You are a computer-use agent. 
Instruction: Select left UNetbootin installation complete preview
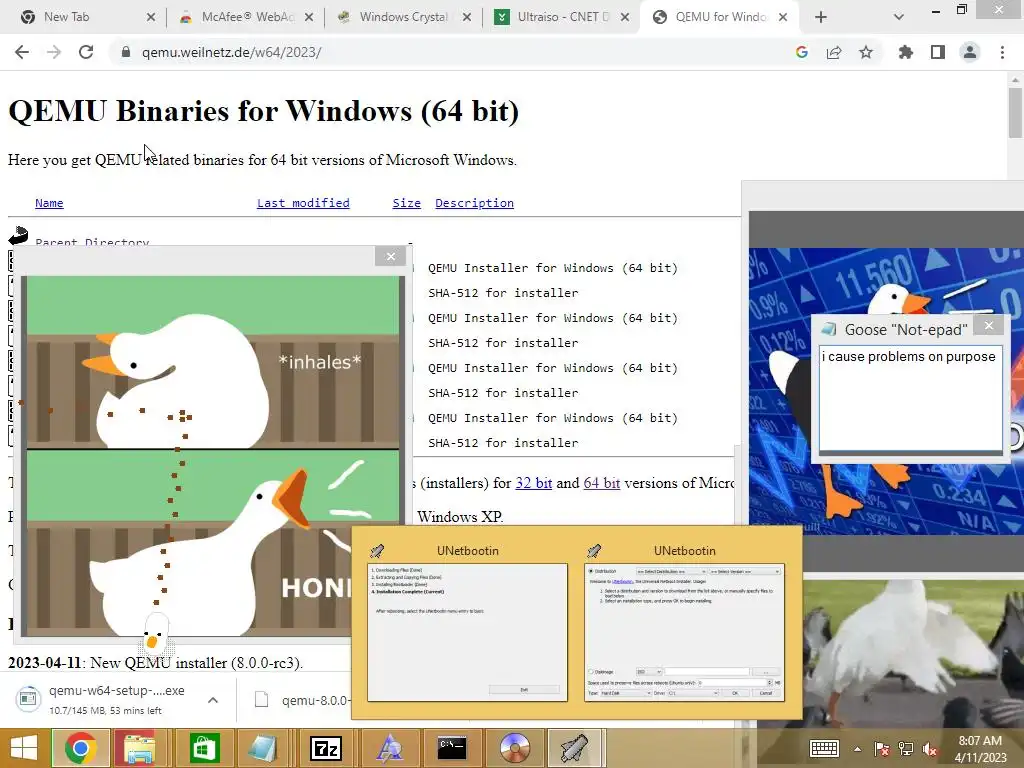[x=468, y=632]
